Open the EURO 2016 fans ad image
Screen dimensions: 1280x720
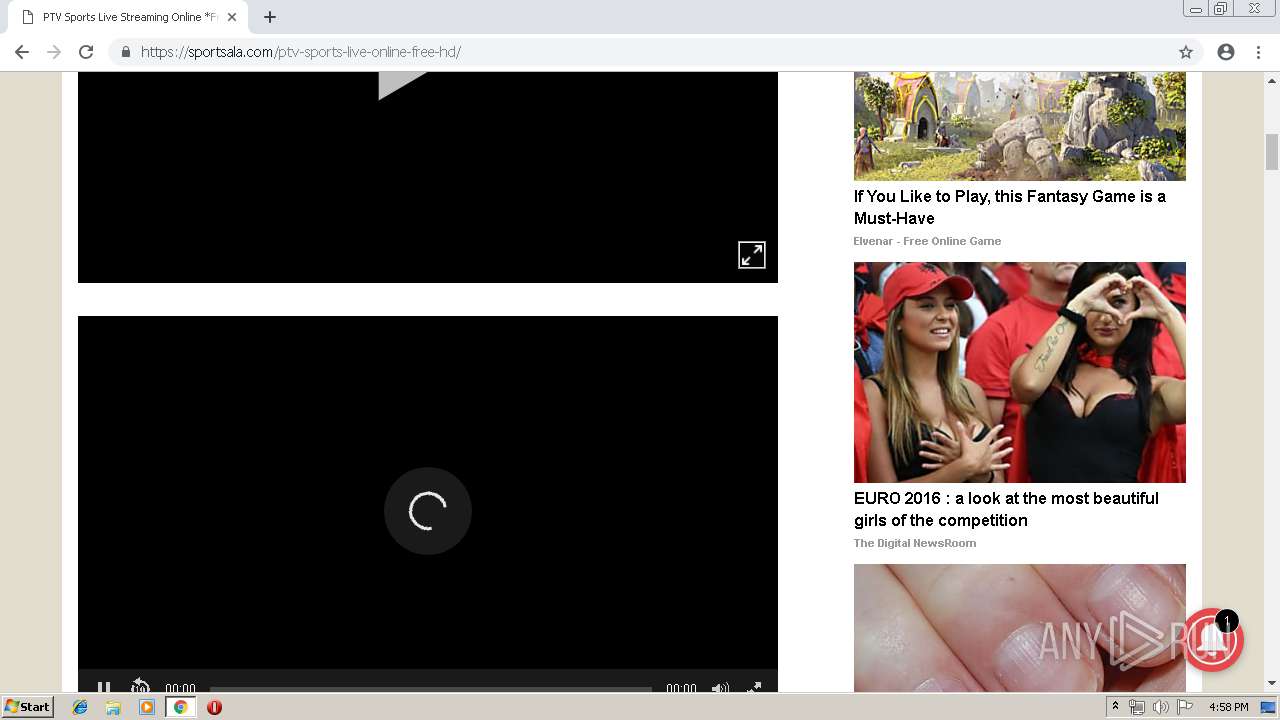click(x=1020, y=372)
